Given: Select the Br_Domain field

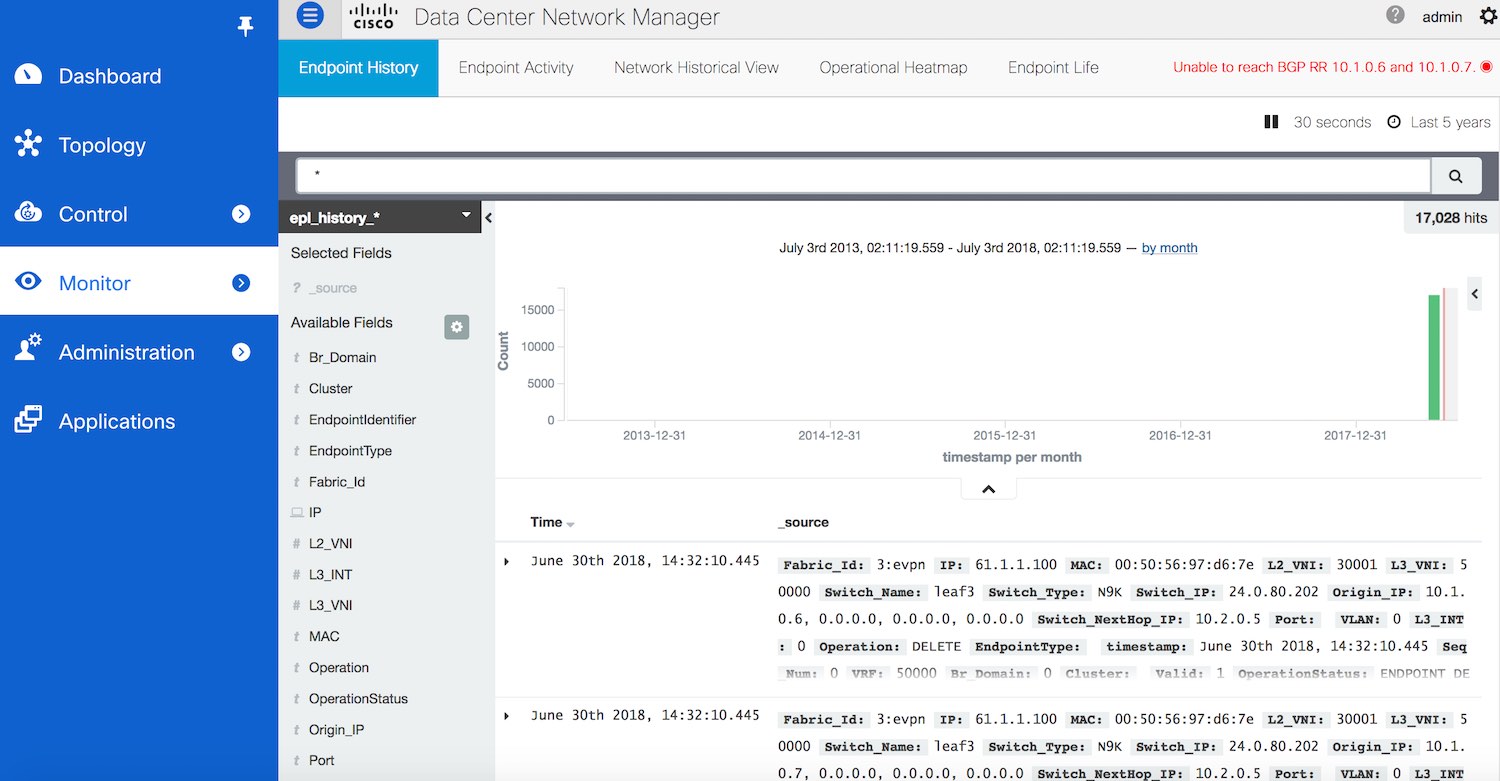Looking at the screenshot, I should (342, 357).
